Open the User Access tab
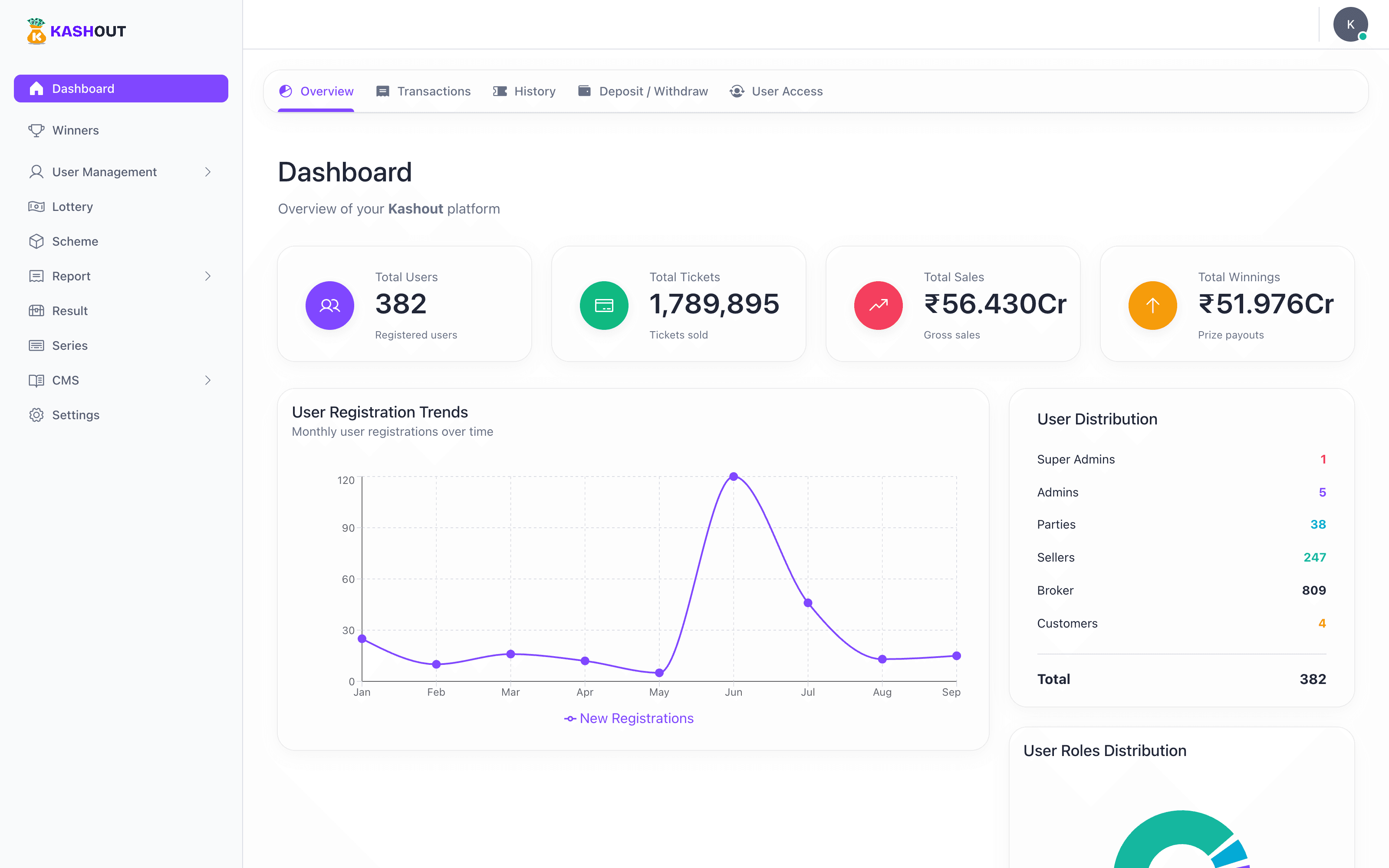The image size is (1389, 868). pyautogui.click(x=776, y=91)
